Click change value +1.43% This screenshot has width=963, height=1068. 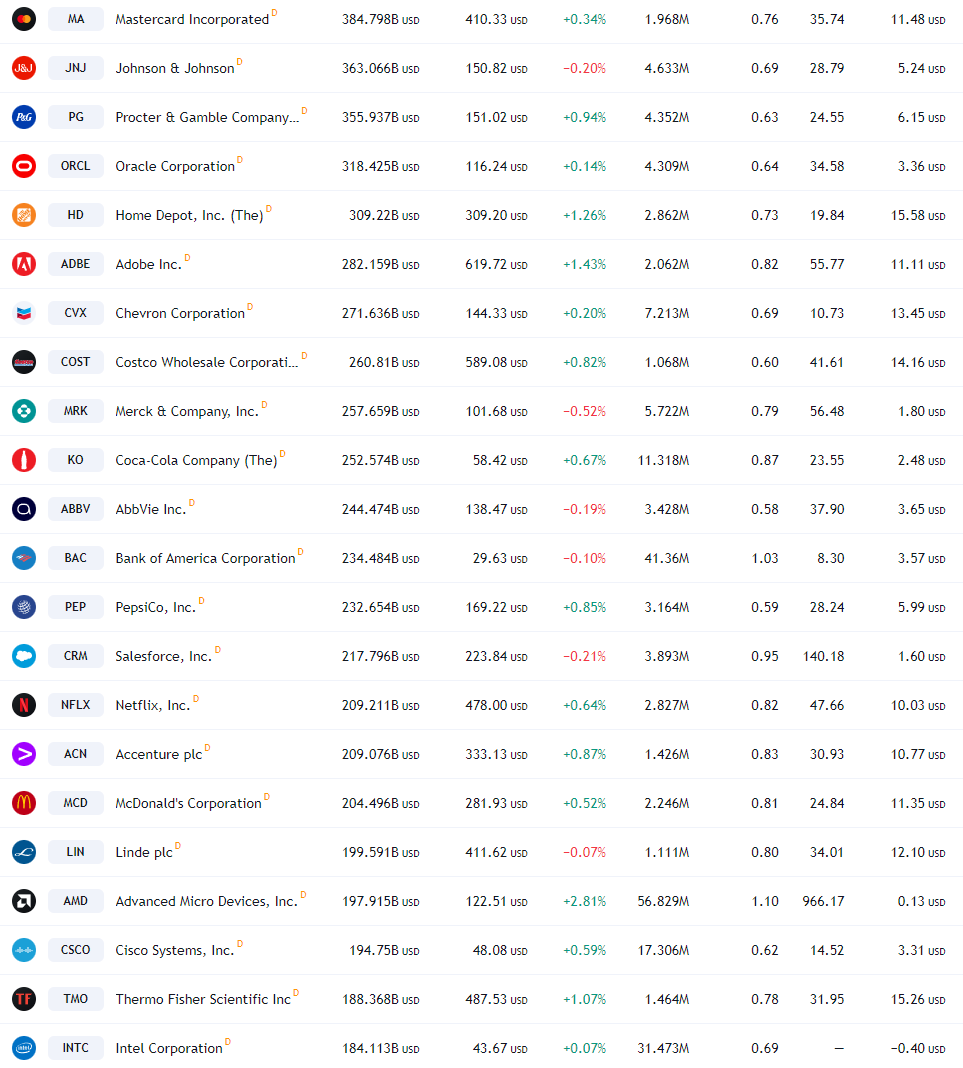pos(584,265)
